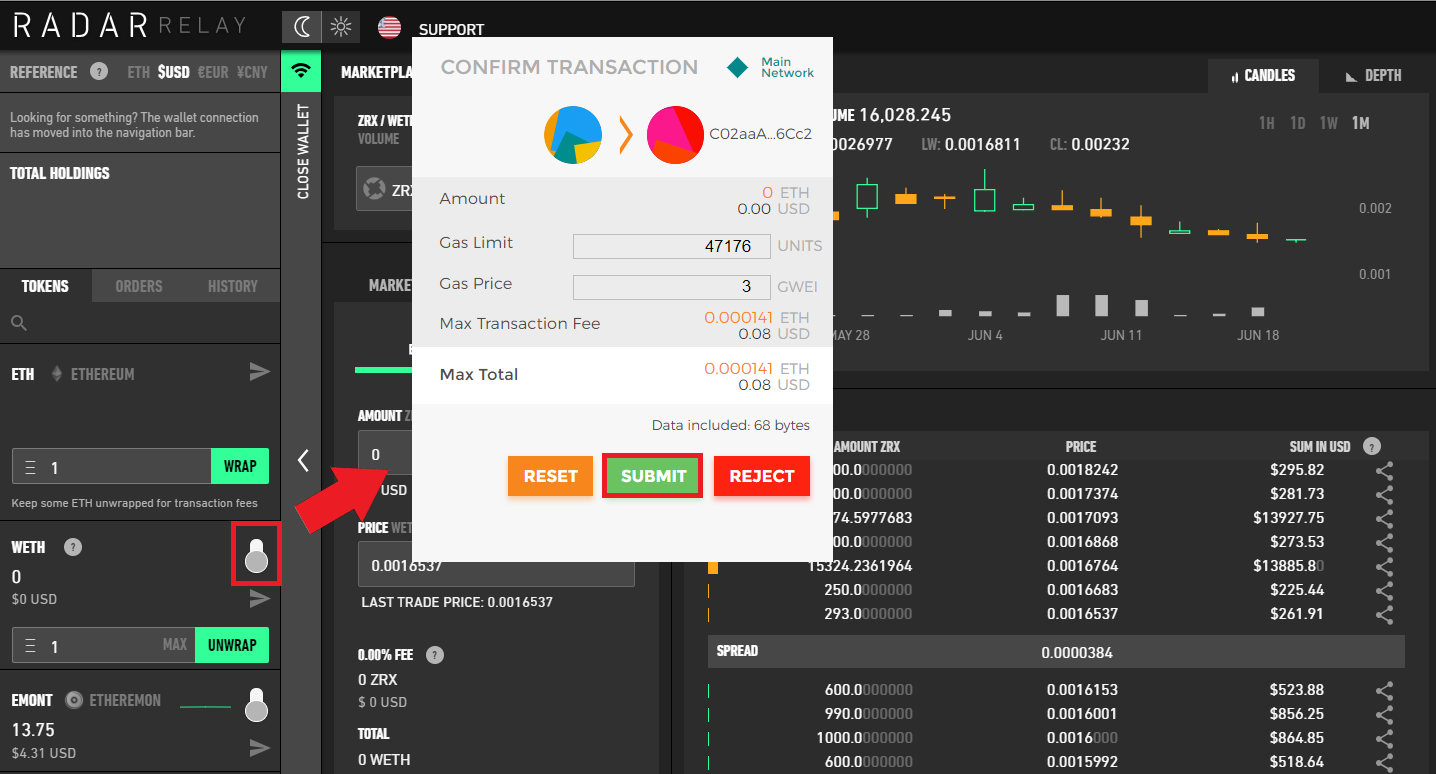Click CLOSE WALLET vertical label
This screenshot has width=1436, height=774.
pyautogui.click(x=302, y=151)
